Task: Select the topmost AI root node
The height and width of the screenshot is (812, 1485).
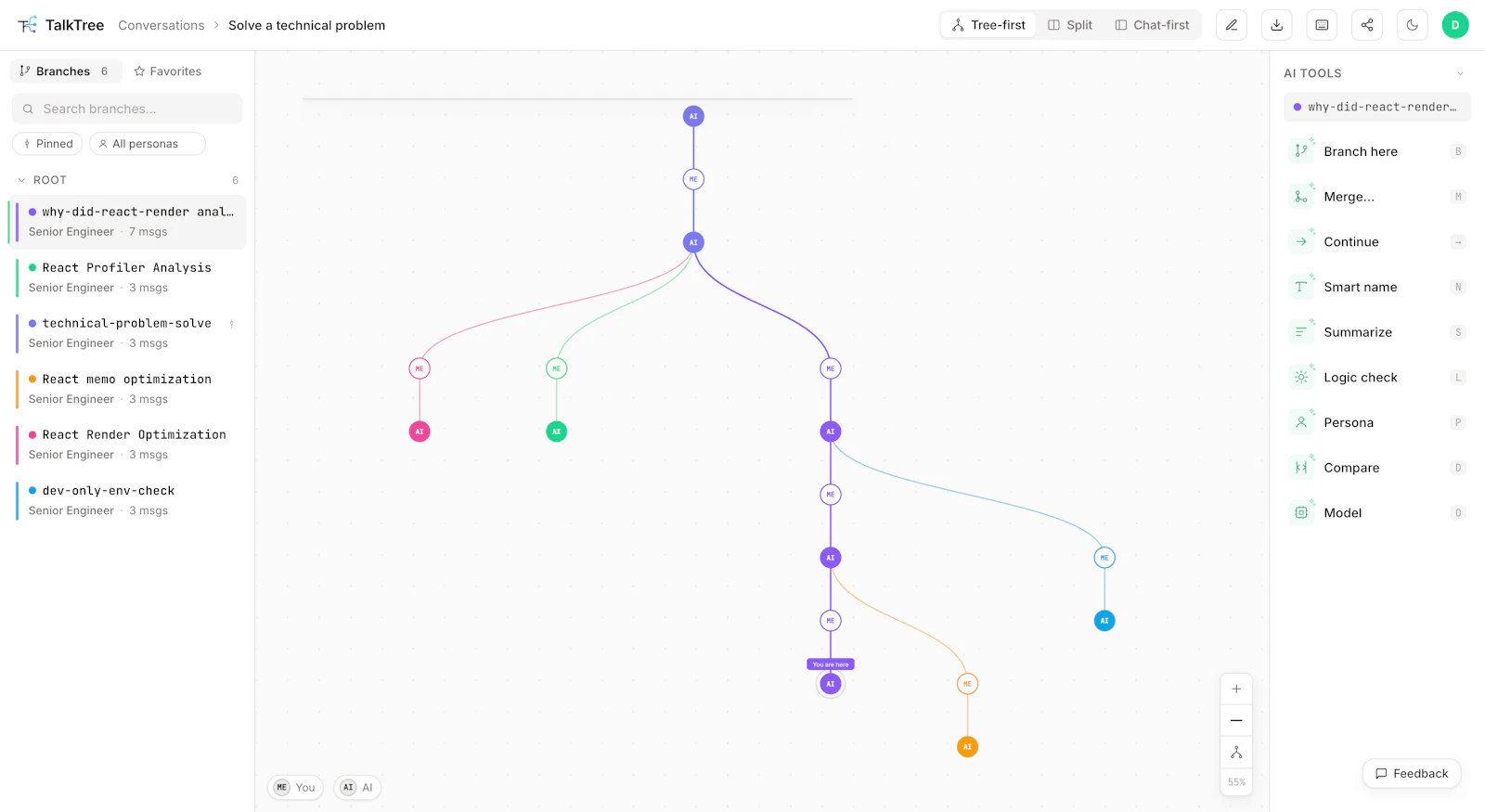Action: click(693, 116)
